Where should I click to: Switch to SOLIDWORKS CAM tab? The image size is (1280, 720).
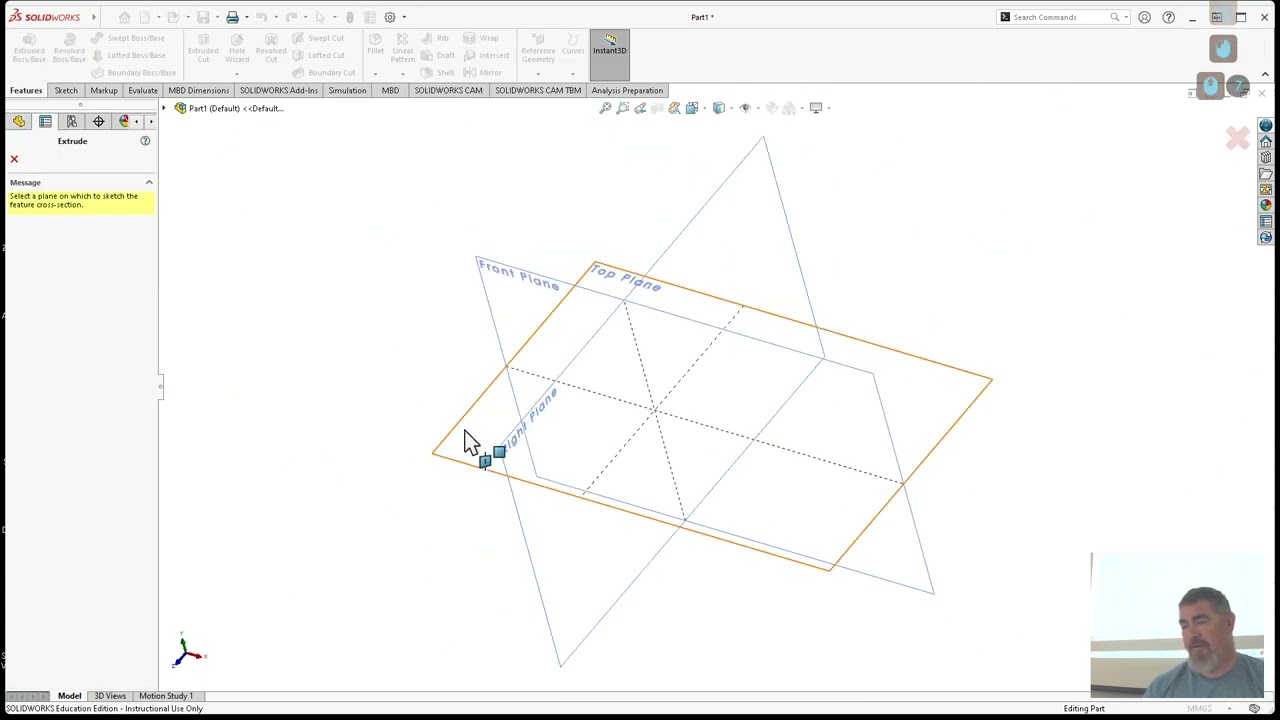coord(448,90)
